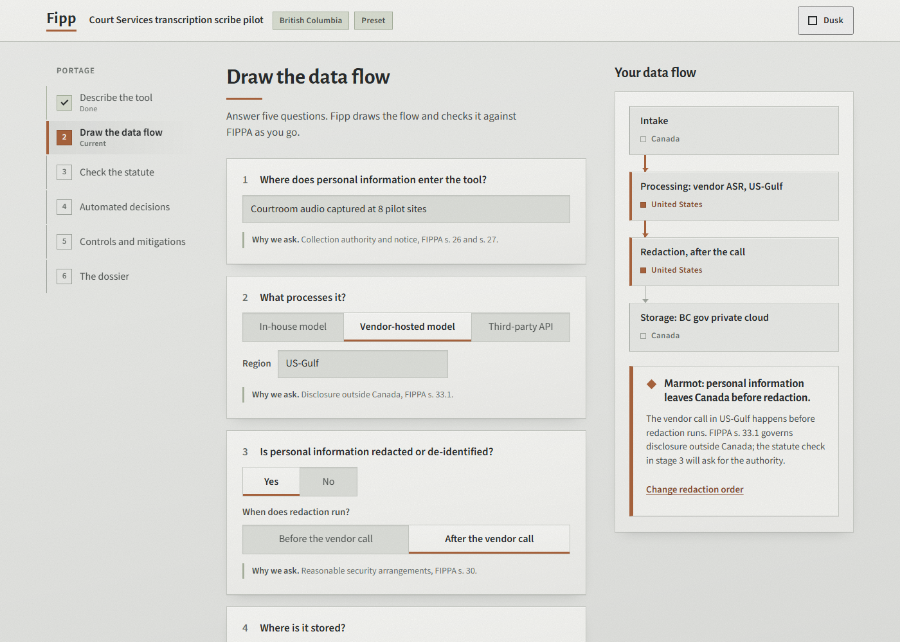Choose Before the vendor call option
This screenshot has width=900, height=642.
(325, 539)
